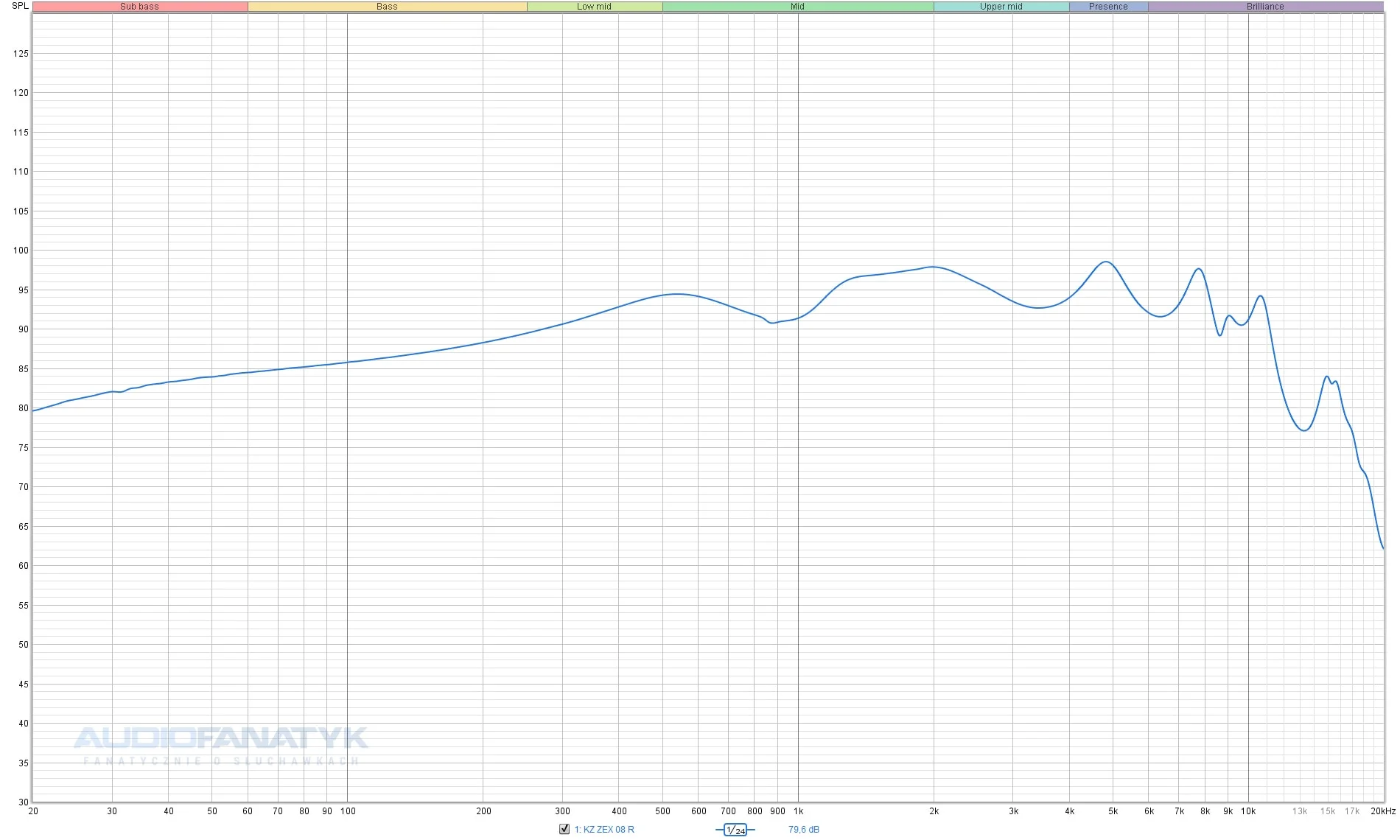Viewport: 1400px width, 840px height.
Task: Click the 1/24 smoothing line-style icon
Action: (735, 830)
